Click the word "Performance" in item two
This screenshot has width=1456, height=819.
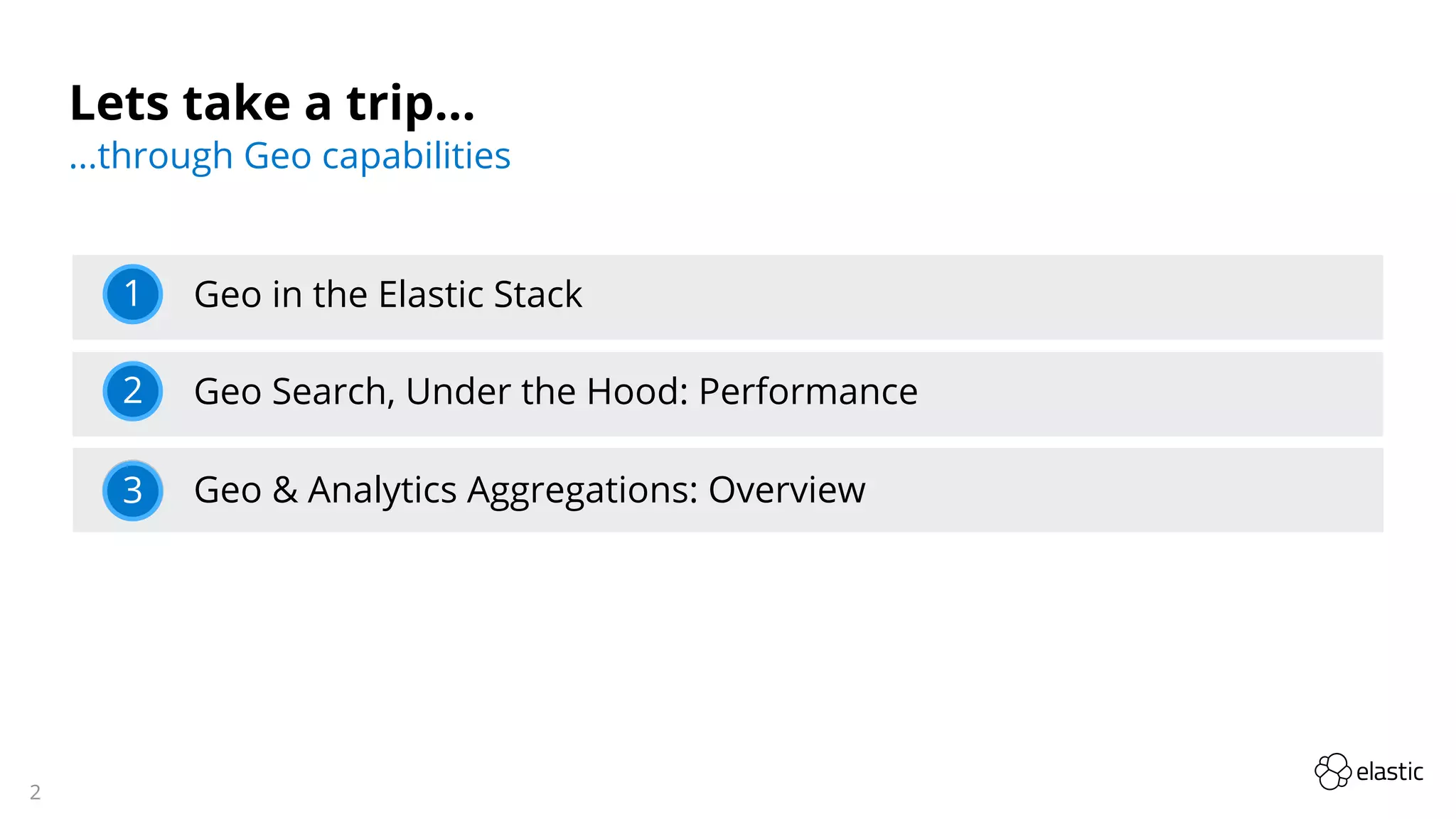pos(808,392)
